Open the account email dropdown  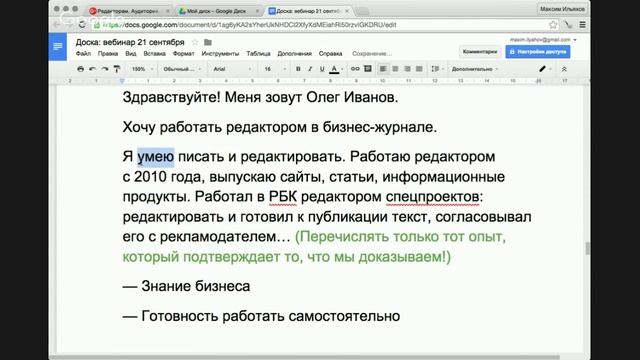tap(543, 40)
